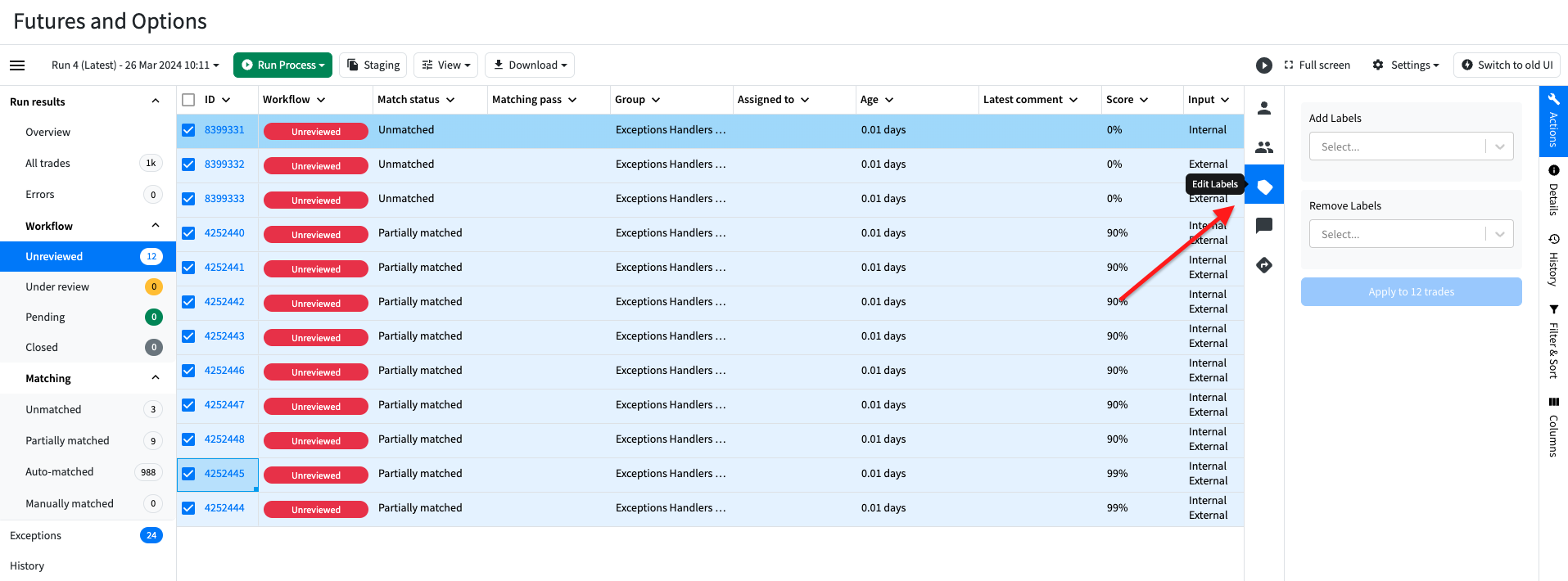The height and width of the screenshot is (581, 1568).
Task: Open the Details side panel
Action: tap(1553, 190)
